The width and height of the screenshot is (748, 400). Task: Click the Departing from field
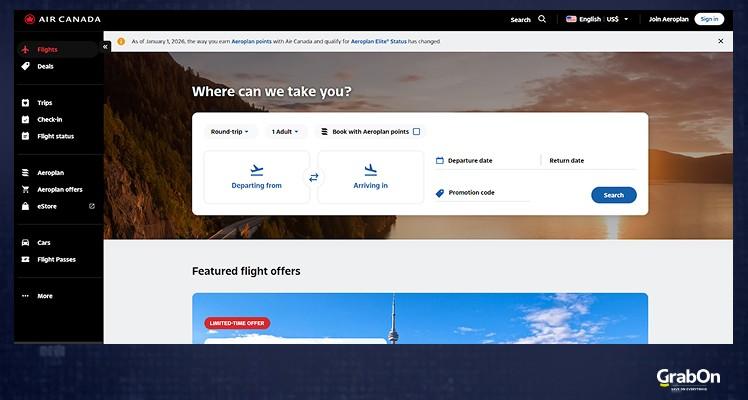click(x=257, y=177)
